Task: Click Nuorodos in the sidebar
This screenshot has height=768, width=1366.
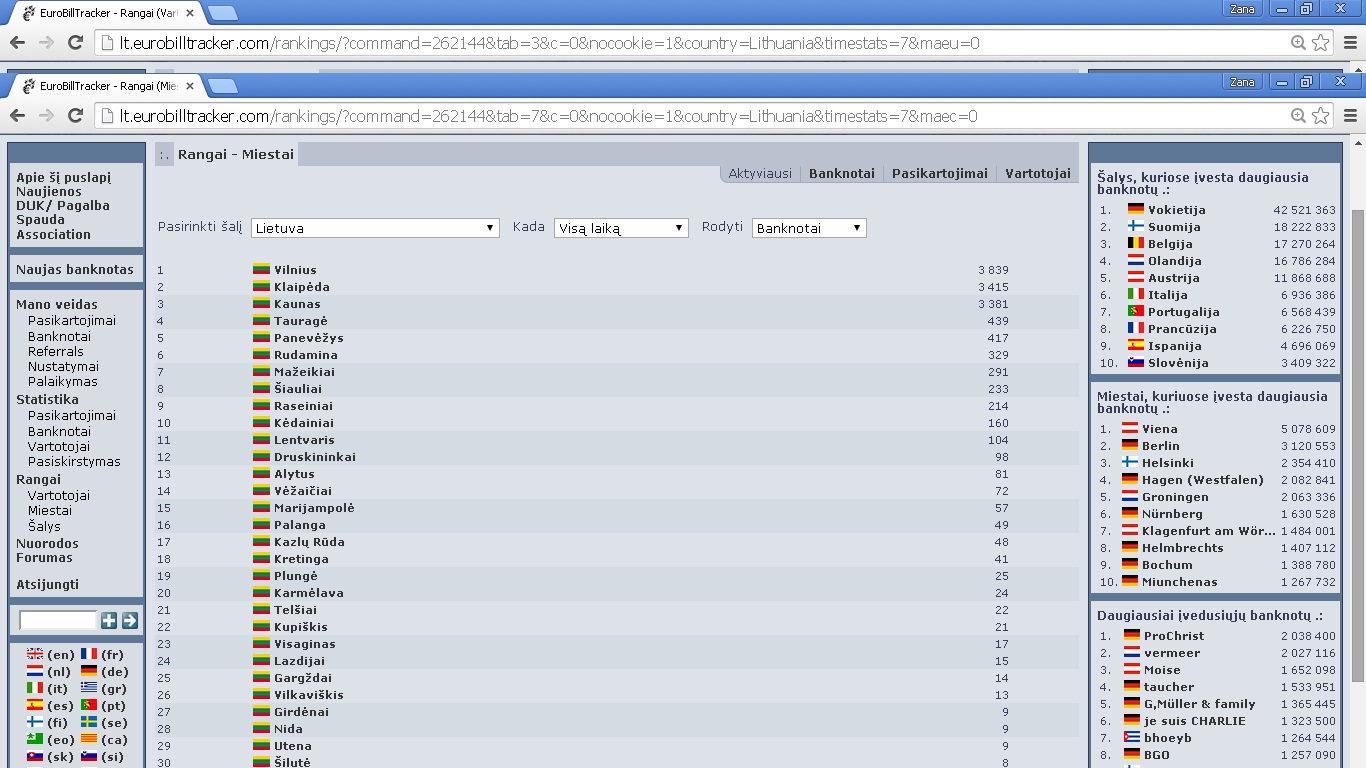Action: (47, 543)
